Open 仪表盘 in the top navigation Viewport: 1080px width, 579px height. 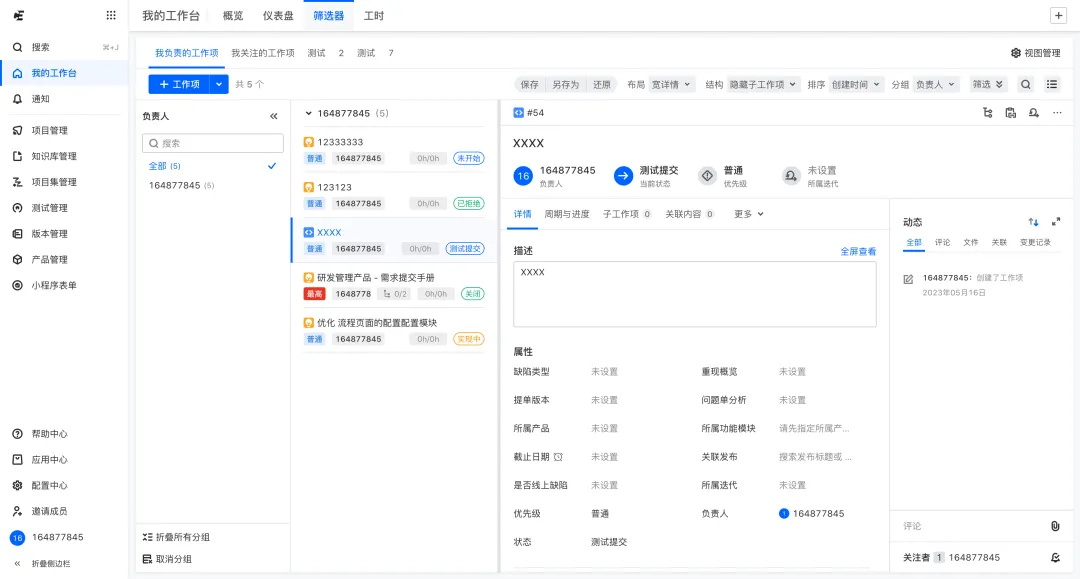coord(280,15)
